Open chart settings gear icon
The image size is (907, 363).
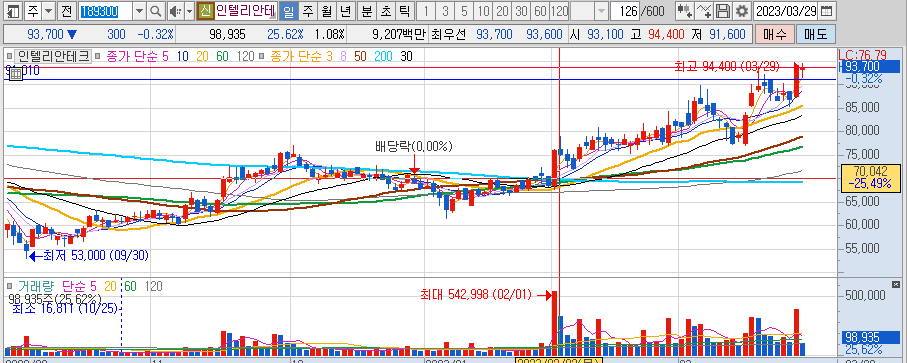742,10
